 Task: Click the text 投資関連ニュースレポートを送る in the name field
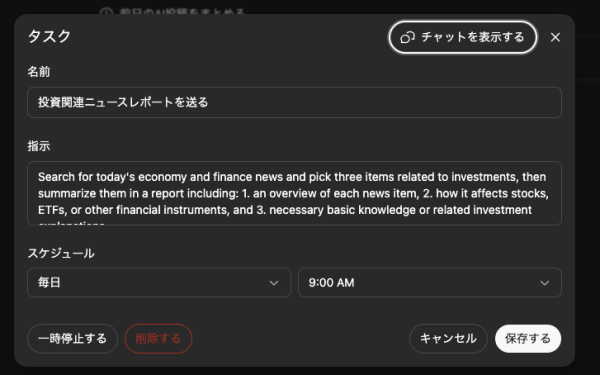pos(123,102)
